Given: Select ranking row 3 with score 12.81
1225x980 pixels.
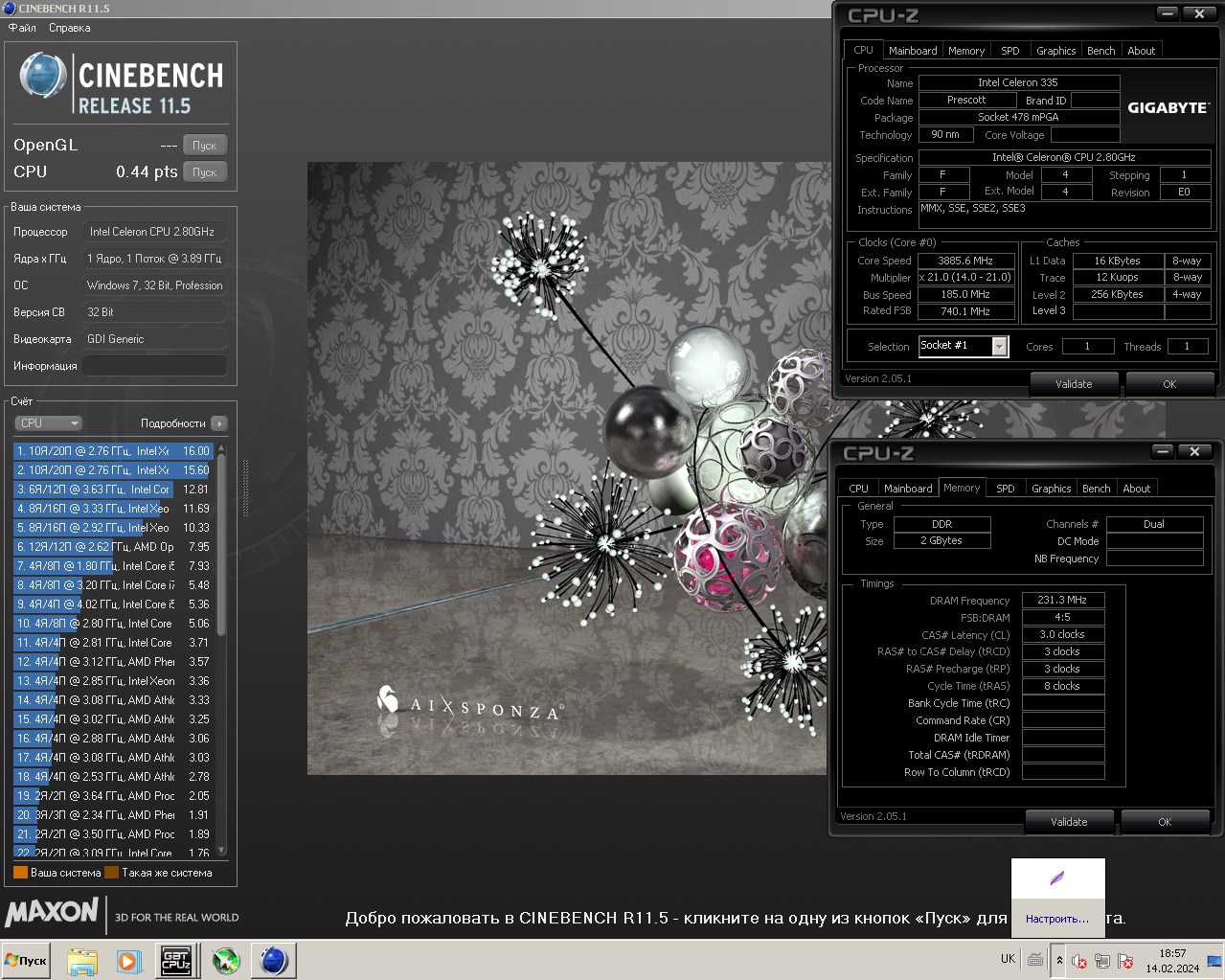Looking at the screenshot, I should tap(114, 490).
